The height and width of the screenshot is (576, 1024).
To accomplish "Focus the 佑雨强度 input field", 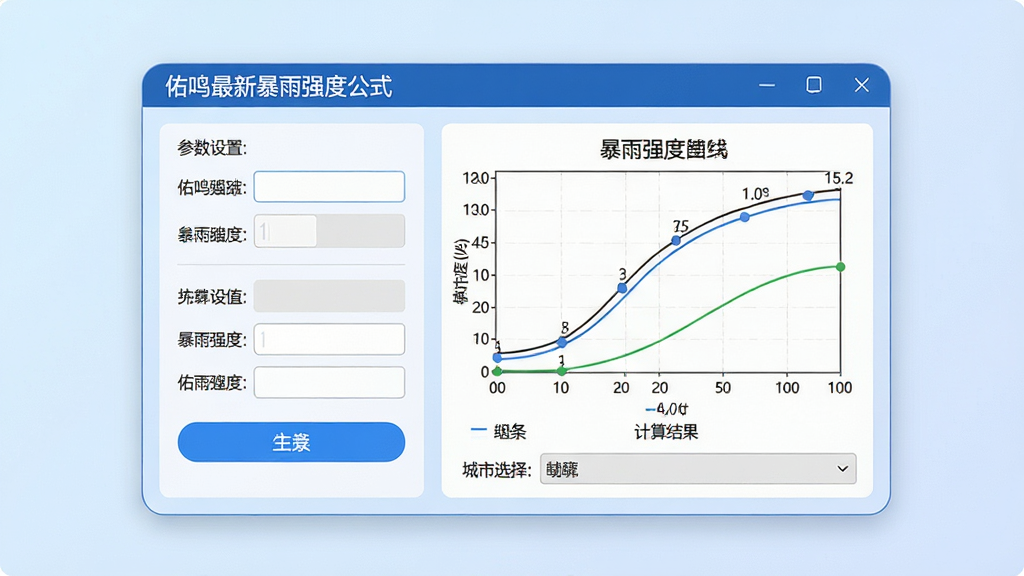I will point(329,383).
